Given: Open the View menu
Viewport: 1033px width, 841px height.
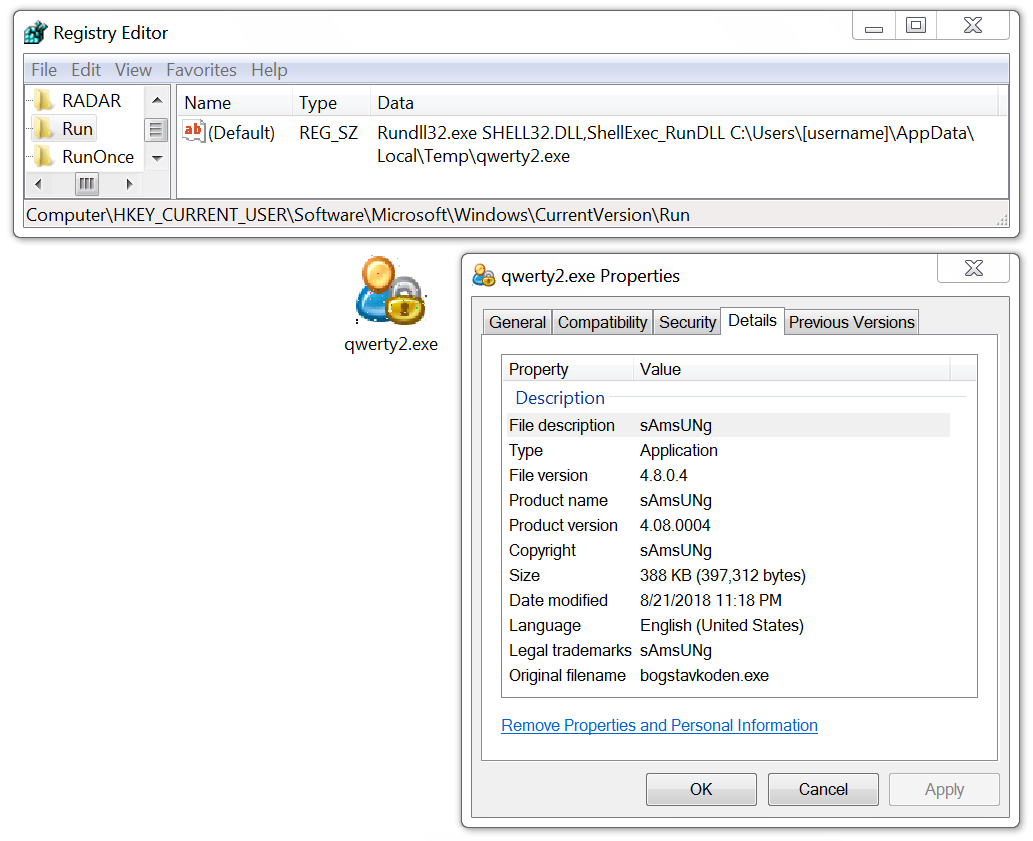Looking at the screenshot, I should coord(133,70).
